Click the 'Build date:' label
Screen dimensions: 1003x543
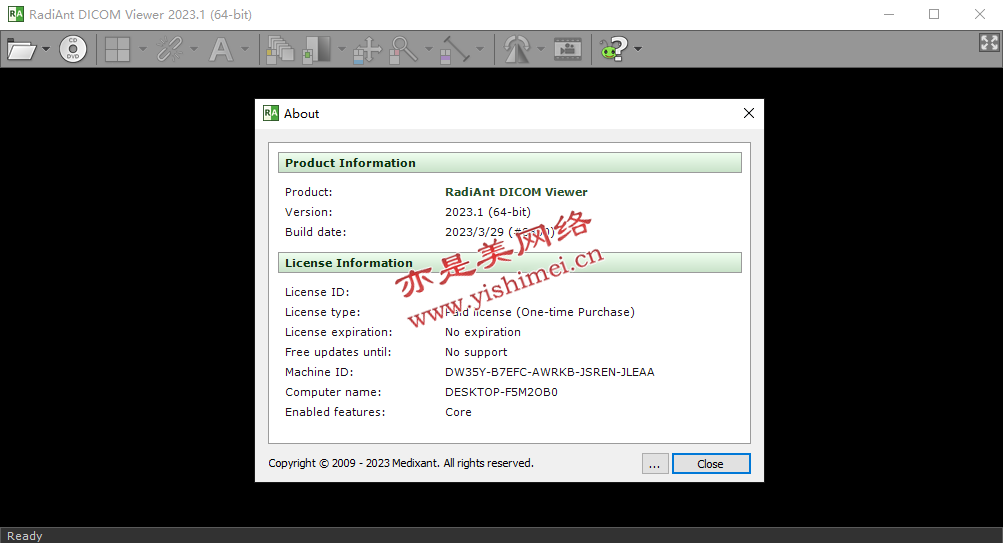315,232
